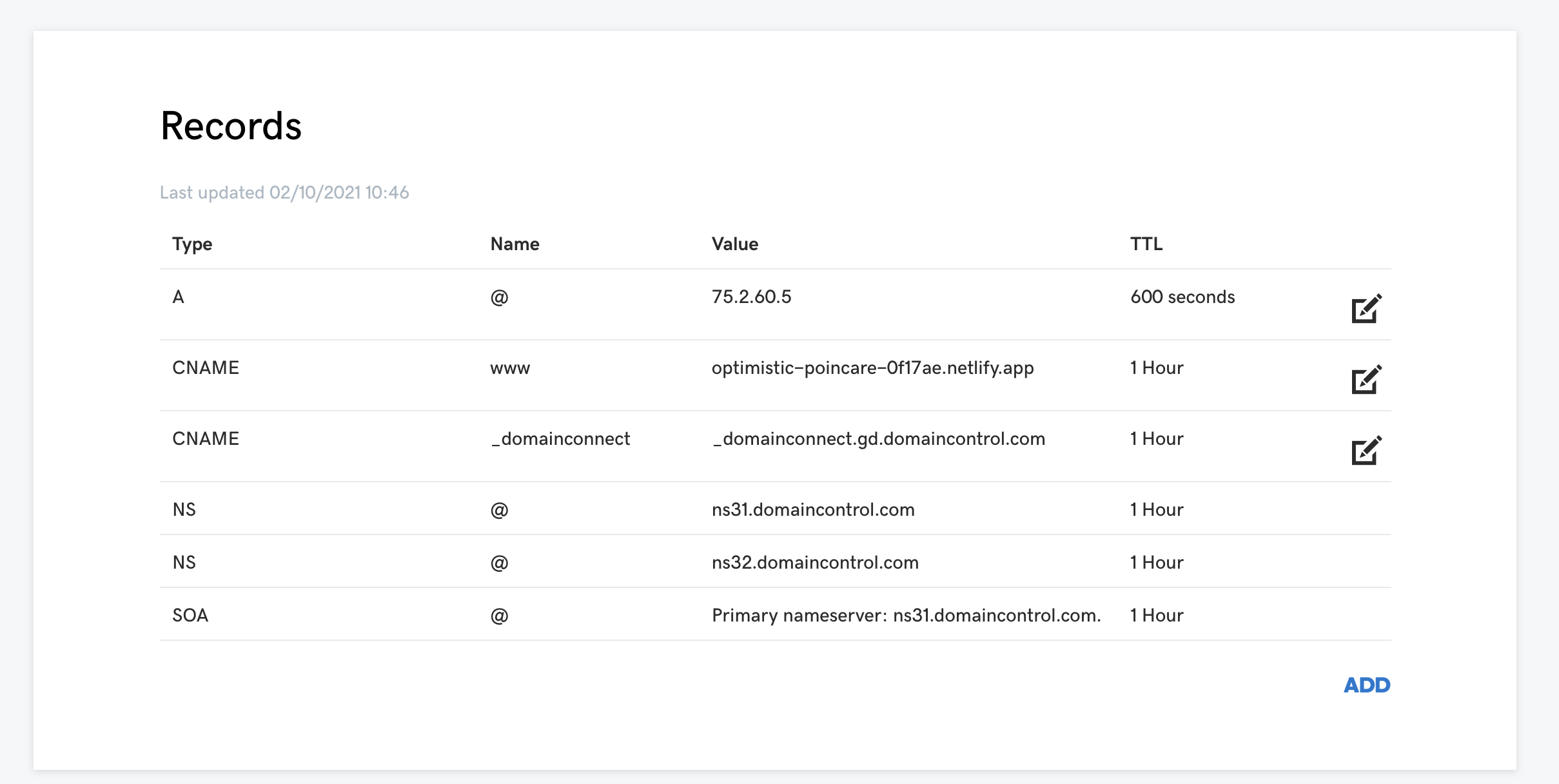The width and height of the screenshot is (1559, 784).
Task: Edit the _domainconnect CNAME record
Action: (1366, 451)
